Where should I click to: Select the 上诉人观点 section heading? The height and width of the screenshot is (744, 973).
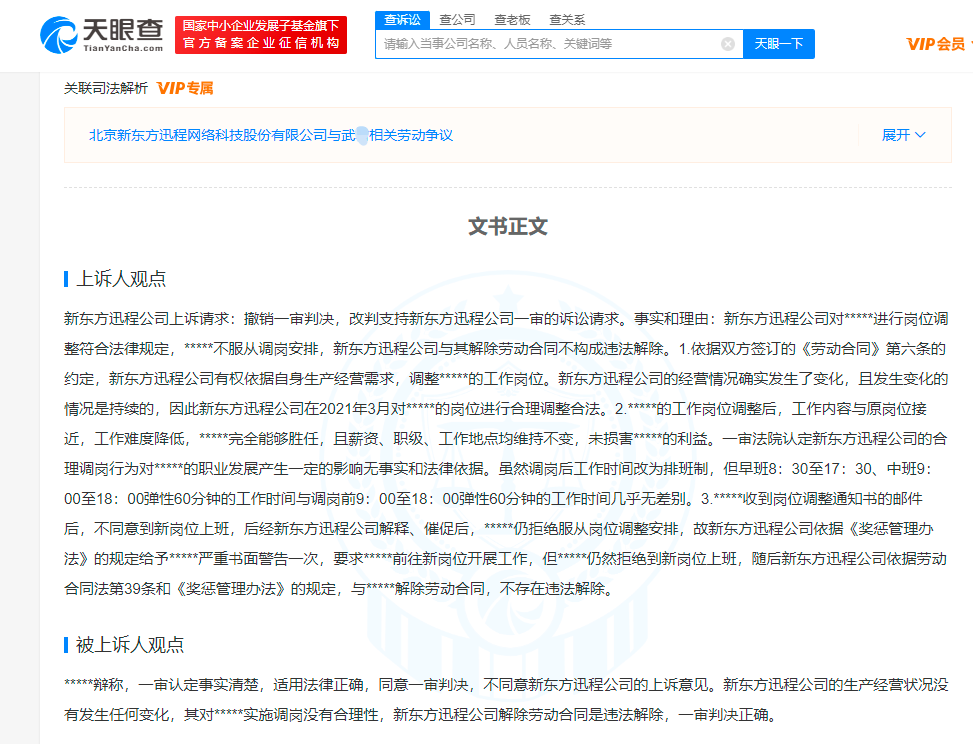click(x=120, y=279)
